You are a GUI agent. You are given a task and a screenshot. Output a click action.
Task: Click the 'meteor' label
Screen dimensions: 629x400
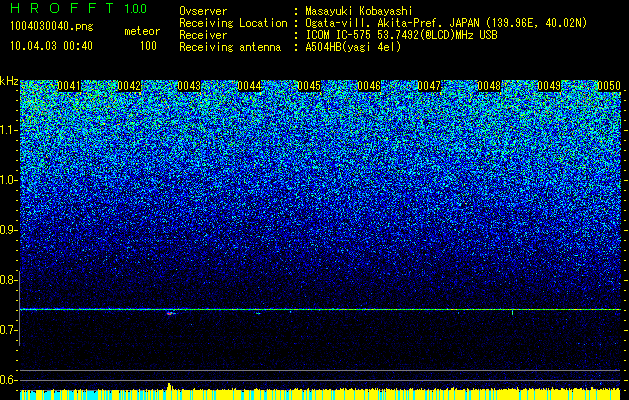[x=142, y=31]
